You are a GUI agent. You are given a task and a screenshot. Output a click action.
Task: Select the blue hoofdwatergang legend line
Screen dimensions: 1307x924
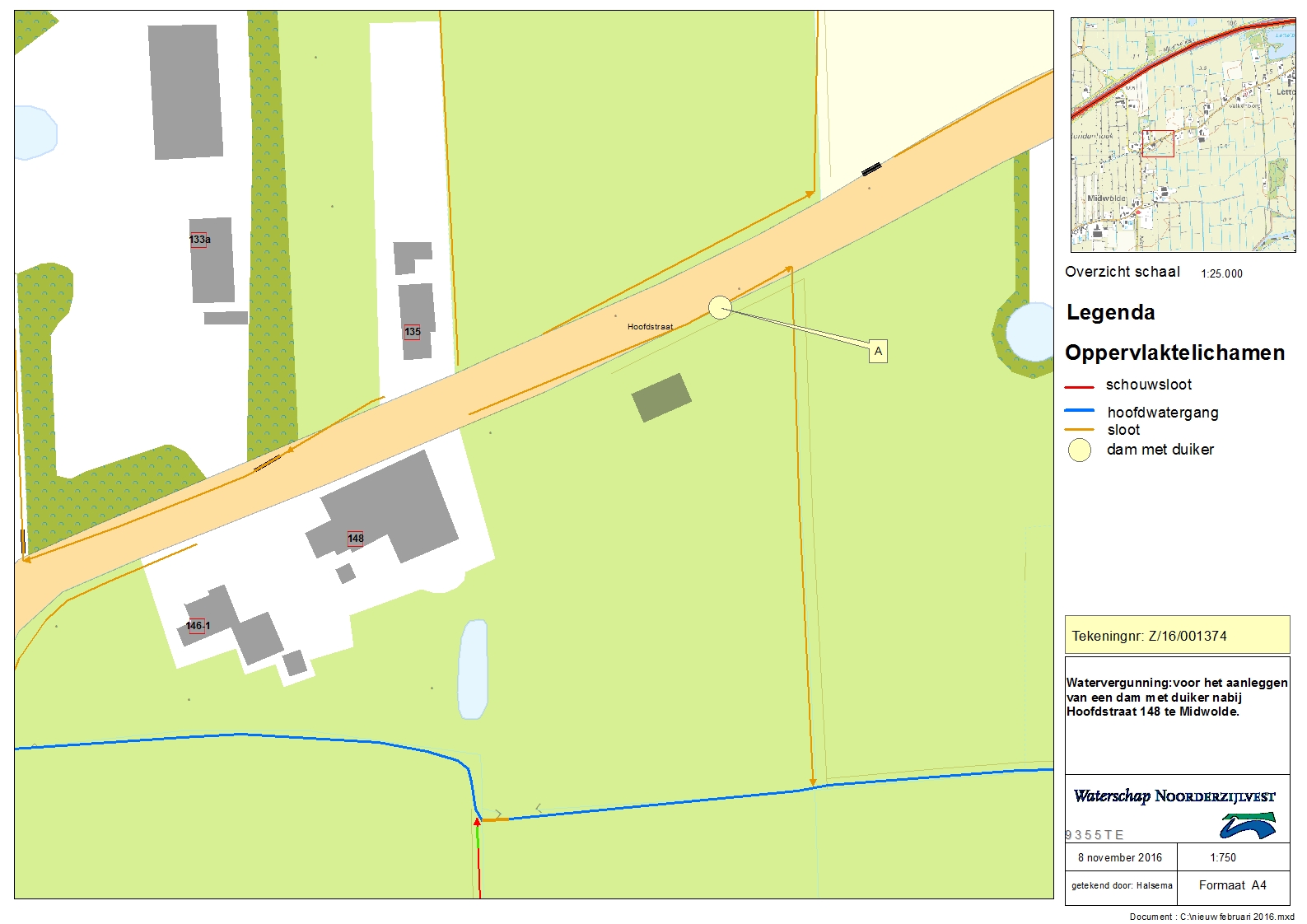tap(1079, 410)
